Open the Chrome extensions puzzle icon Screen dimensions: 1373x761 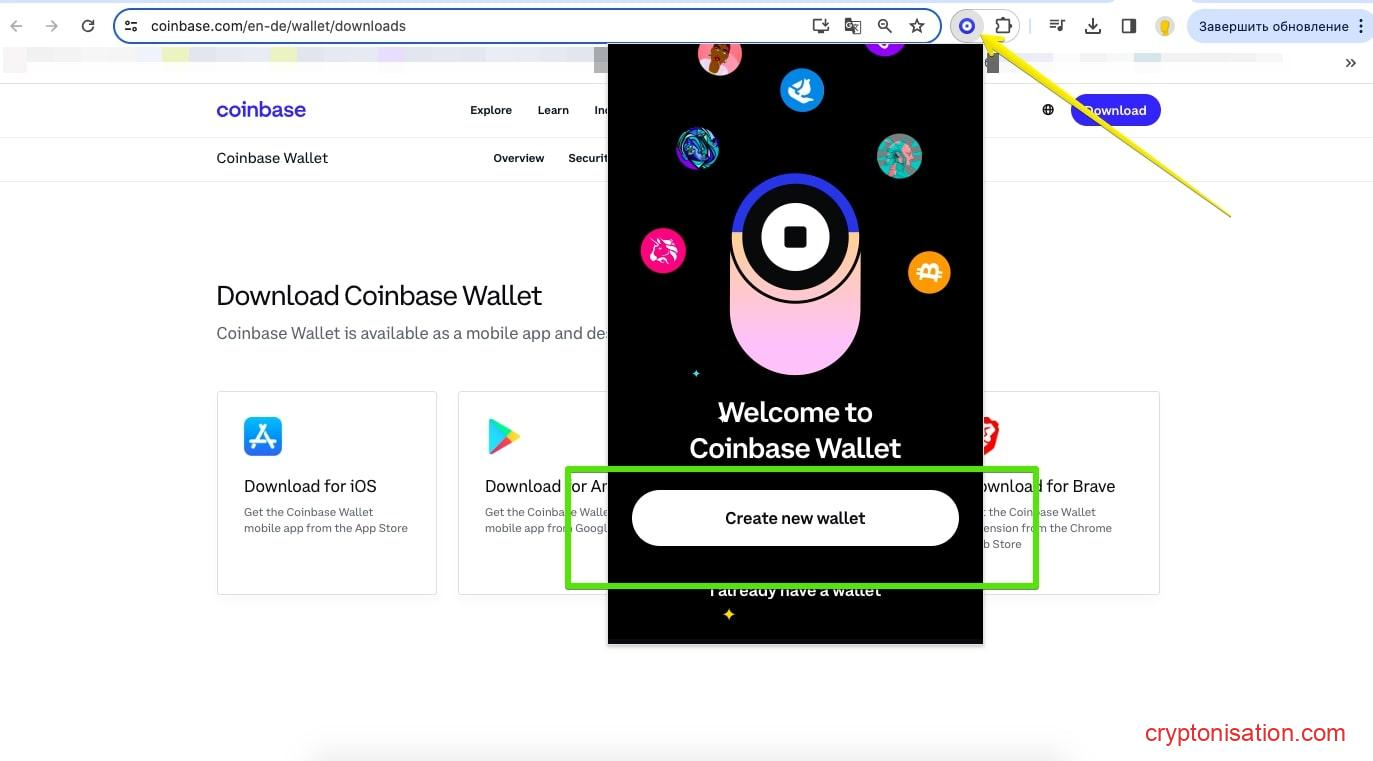[1002, 27]
